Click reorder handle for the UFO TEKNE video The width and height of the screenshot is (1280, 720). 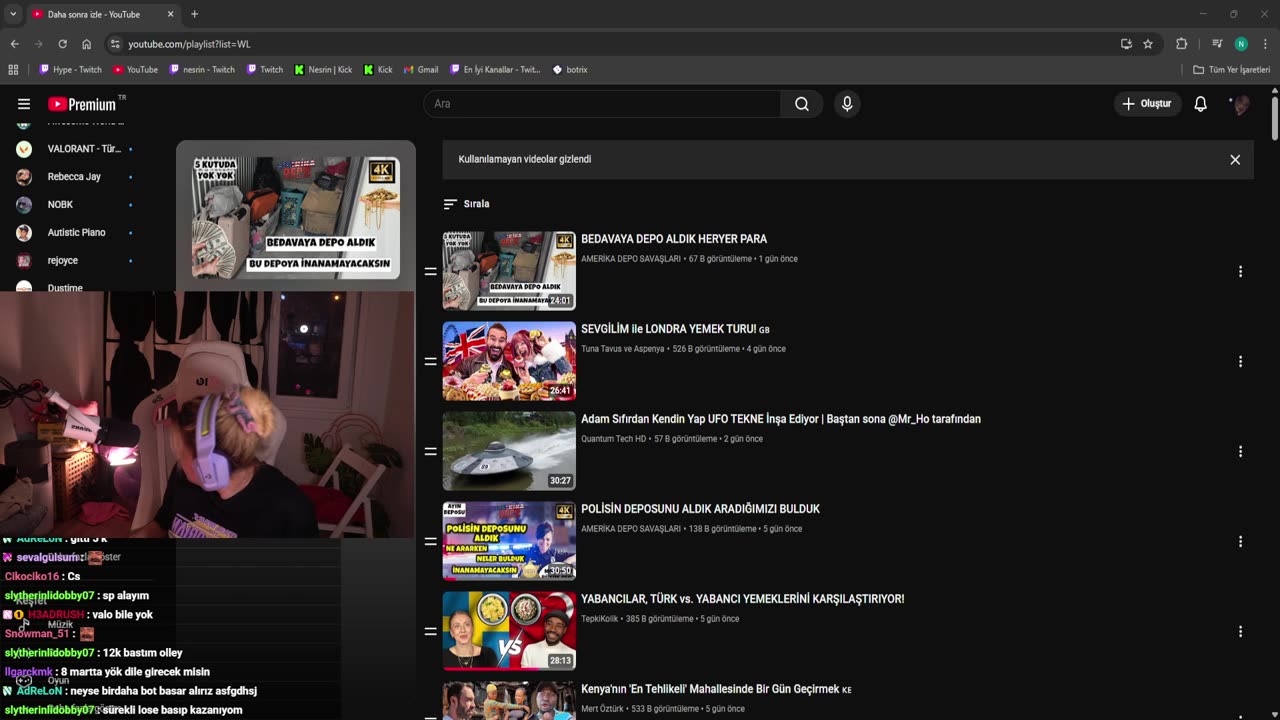click(431, 451)
